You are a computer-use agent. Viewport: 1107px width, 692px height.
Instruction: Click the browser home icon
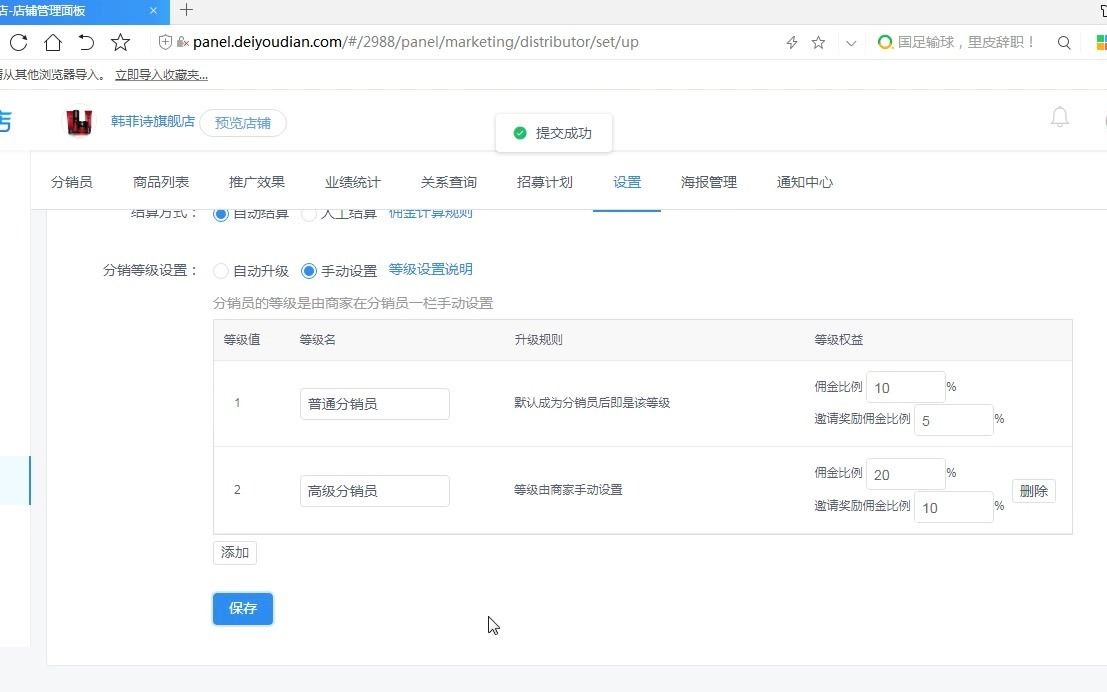click(x=52, y=42)
